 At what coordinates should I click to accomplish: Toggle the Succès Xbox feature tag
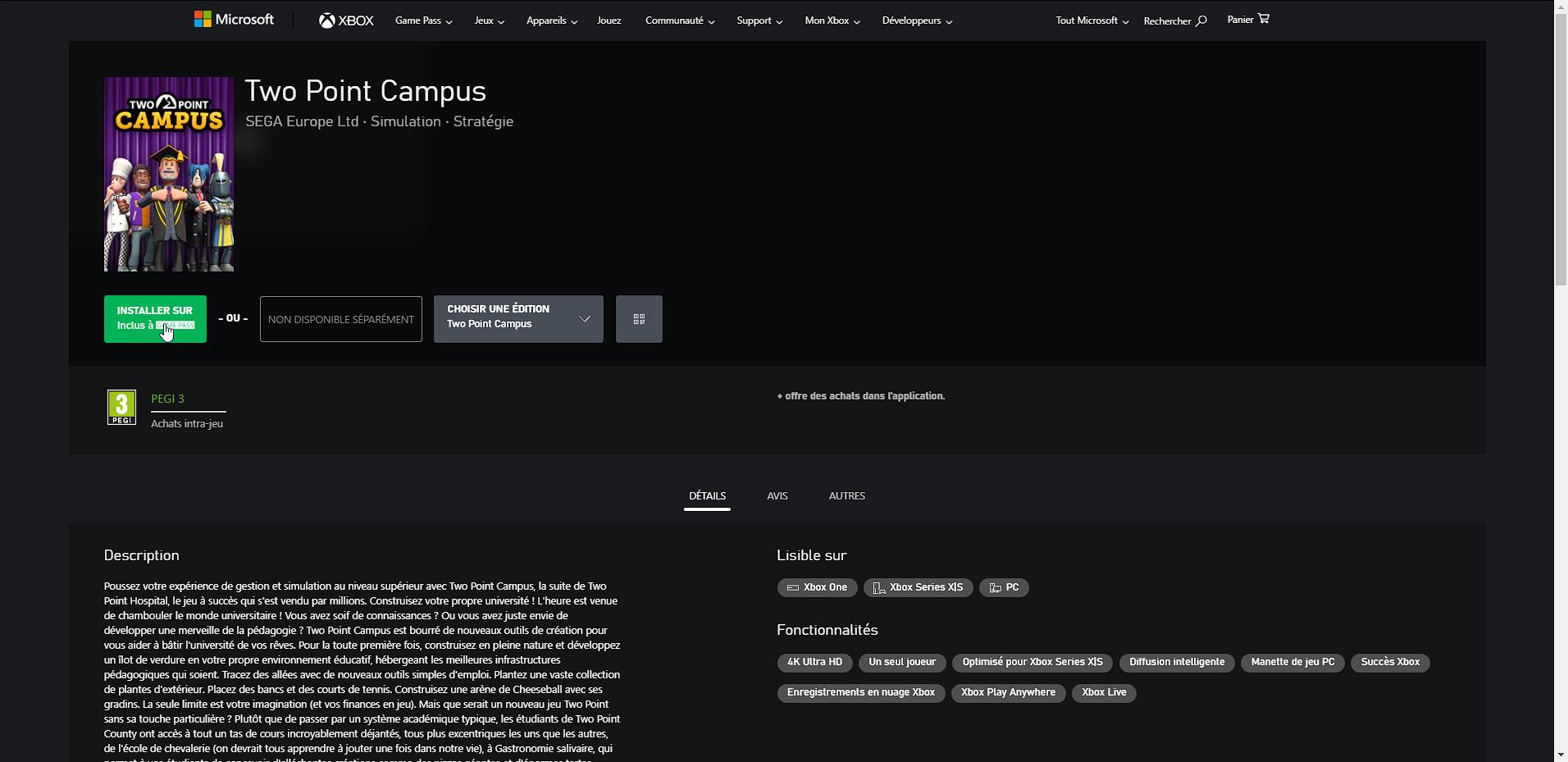[1391, 663]
